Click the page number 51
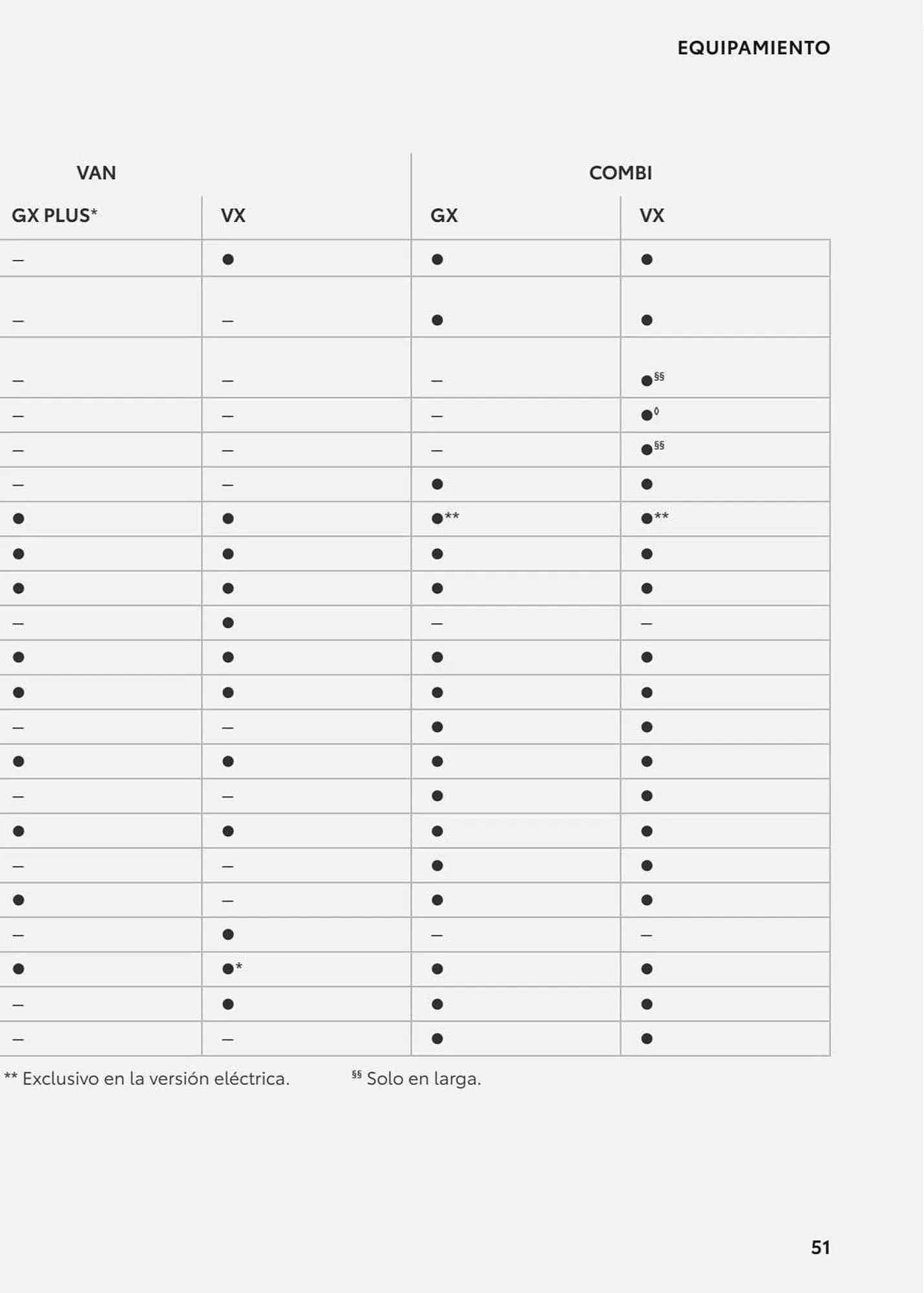 [820, 1247]
